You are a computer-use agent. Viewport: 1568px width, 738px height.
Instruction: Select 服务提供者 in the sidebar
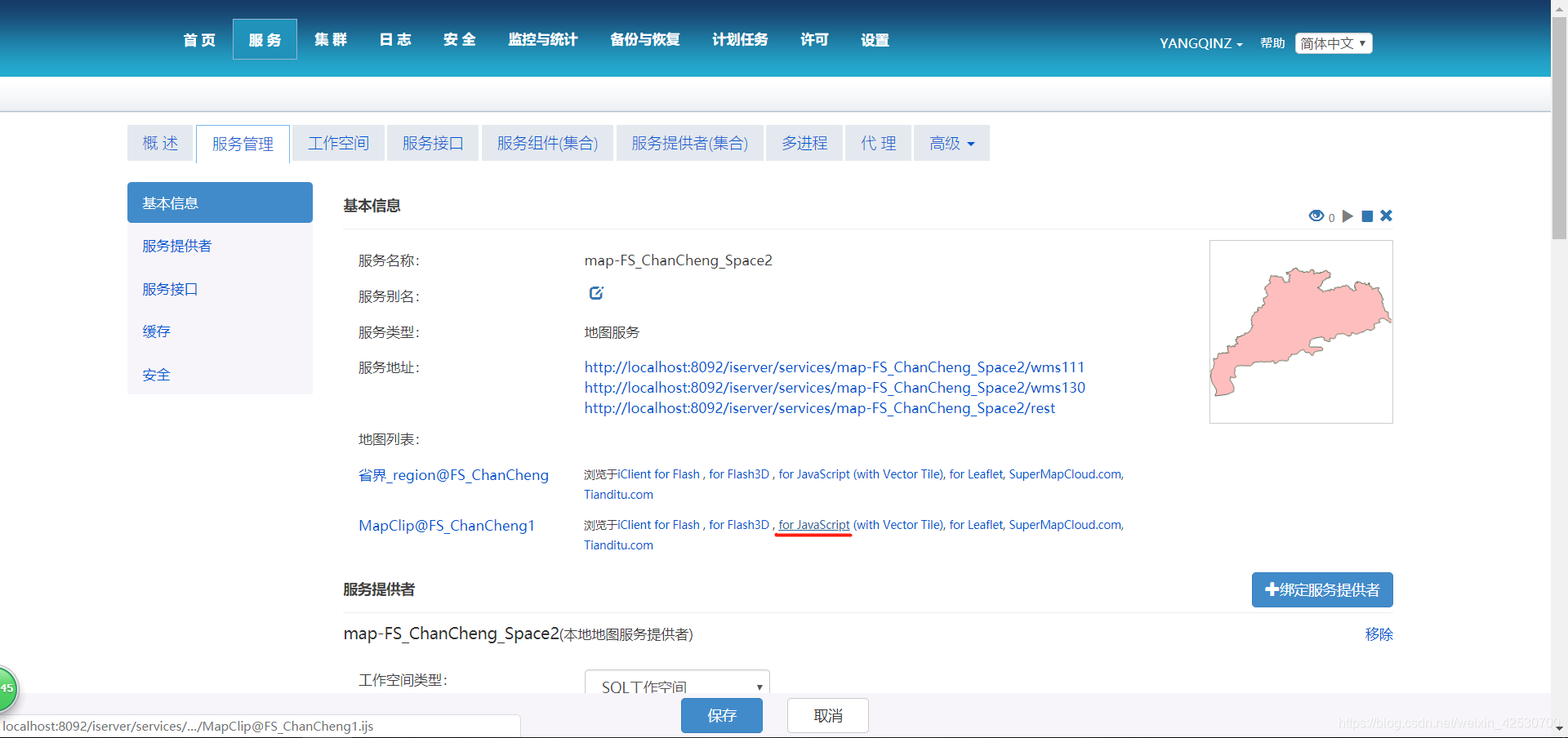[176, 246]
